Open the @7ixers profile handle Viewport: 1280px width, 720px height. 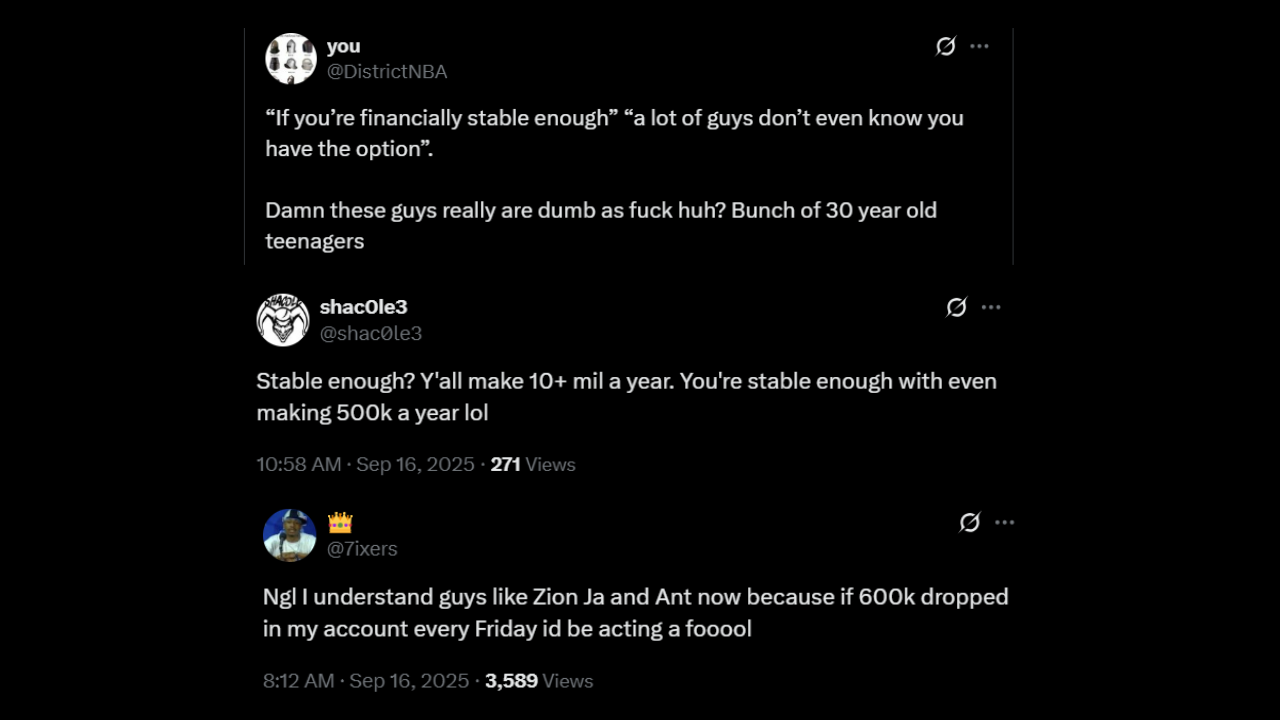click(x=362, y=548)
